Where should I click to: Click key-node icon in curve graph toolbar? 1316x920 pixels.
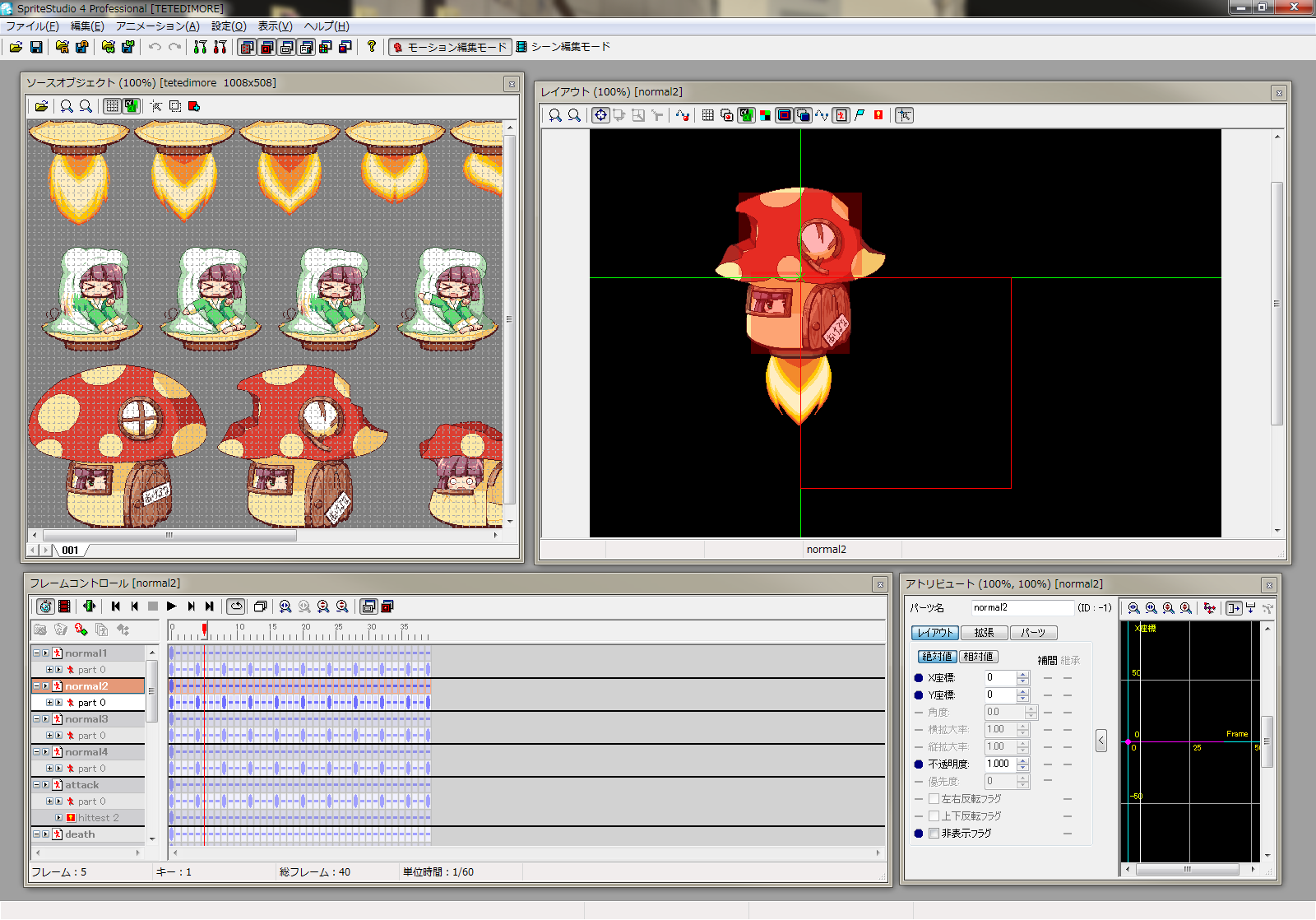[x=1209, y=608]
